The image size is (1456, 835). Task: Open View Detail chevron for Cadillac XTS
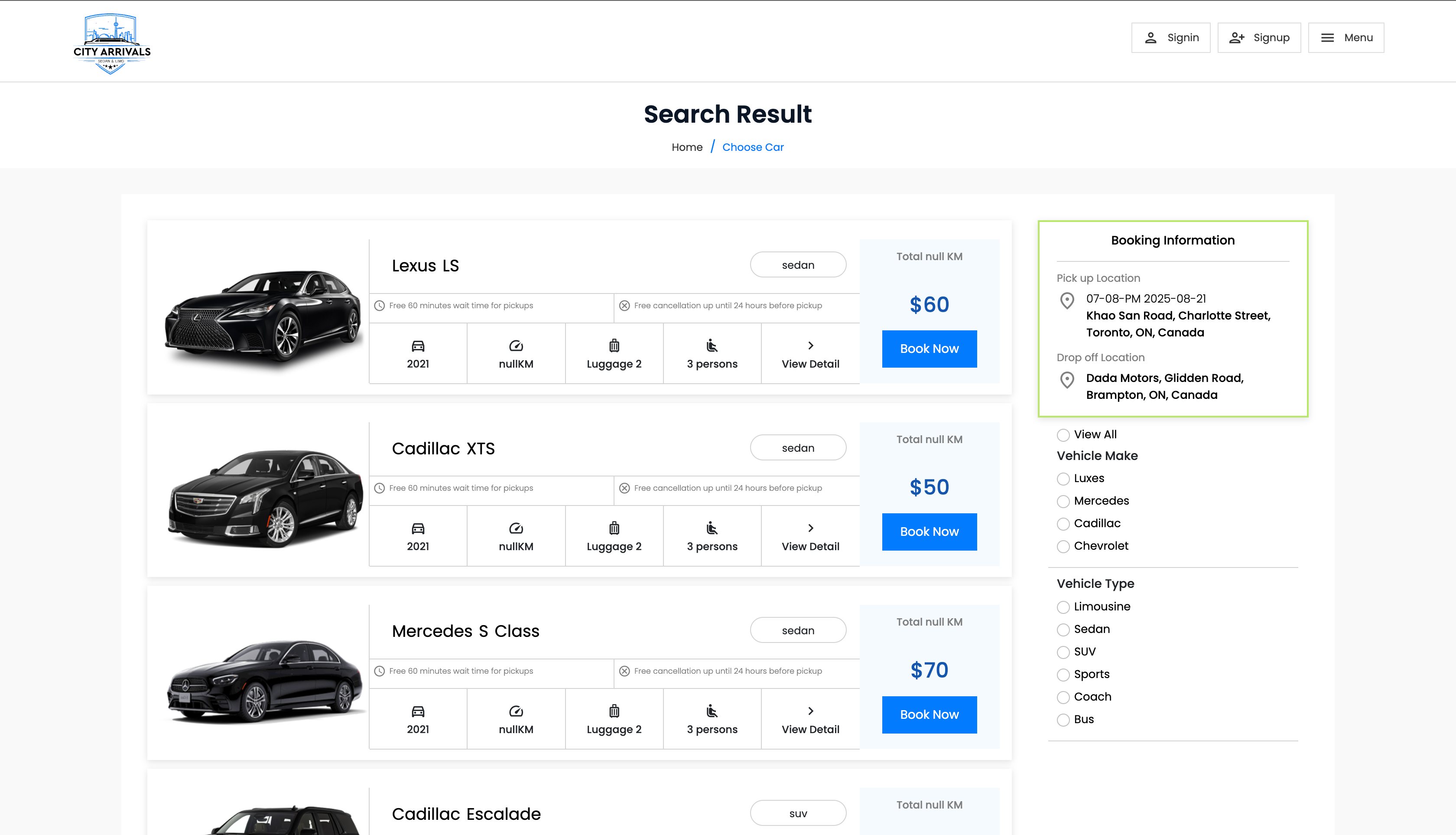click(x=810, y=528)
